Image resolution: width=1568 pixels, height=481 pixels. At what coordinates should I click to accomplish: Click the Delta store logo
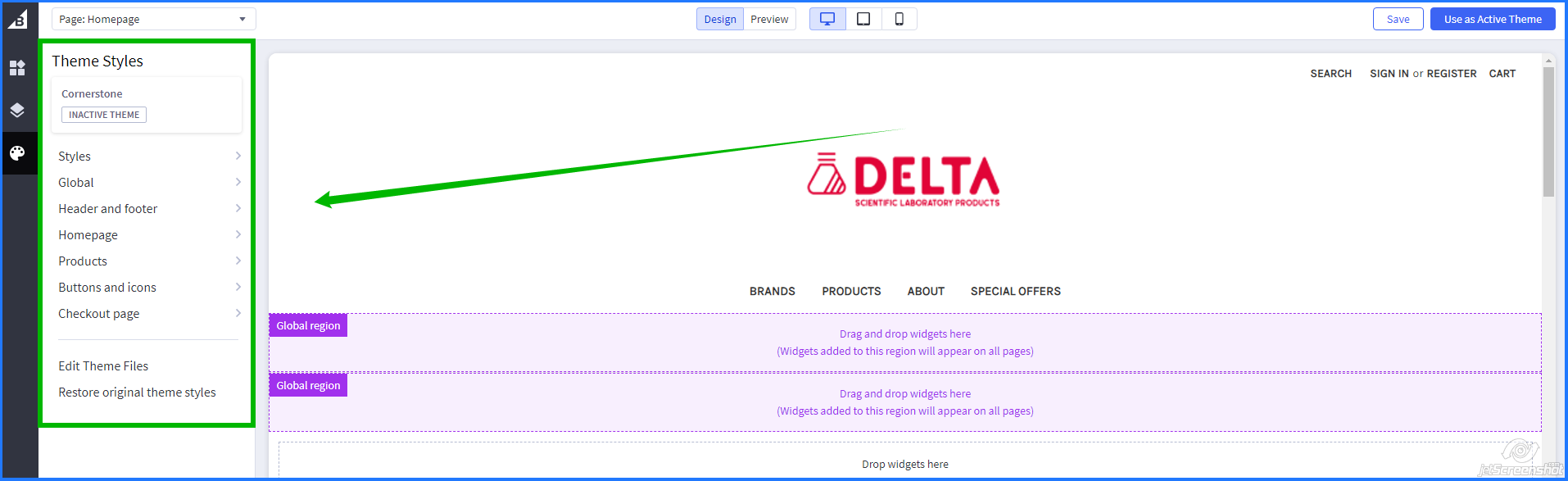point(904,179)
